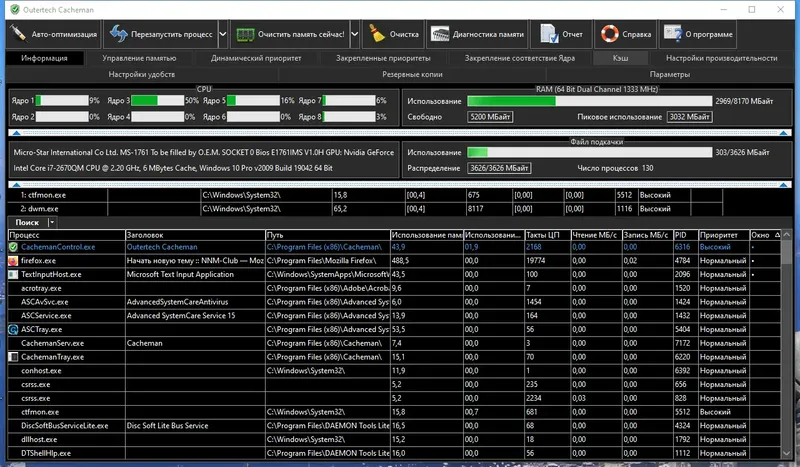Click the process list vertical scrollbar down arrow
The width and height of the screenshot is (800, 467).
(786, 453)
